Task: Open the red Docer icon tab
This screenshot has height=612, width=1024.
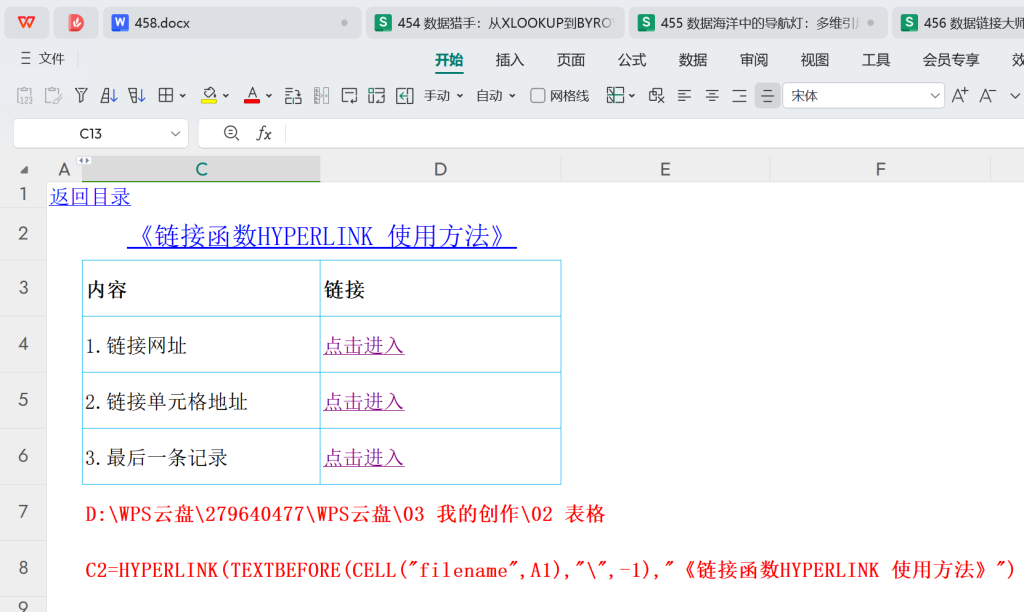Action: click(76, 23)
